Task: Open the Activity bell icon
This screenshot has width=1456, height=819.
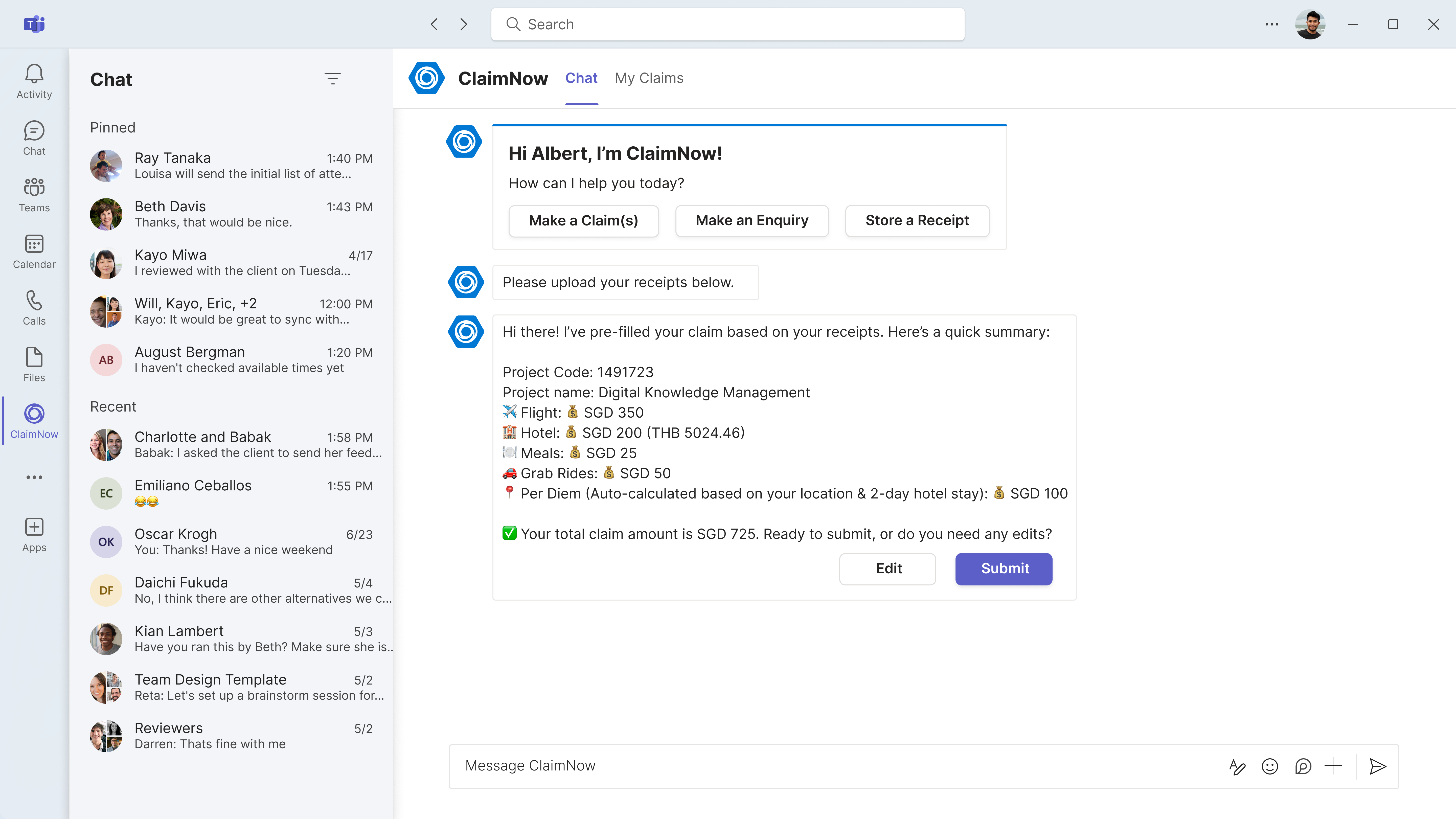Action: coord(34,81)
